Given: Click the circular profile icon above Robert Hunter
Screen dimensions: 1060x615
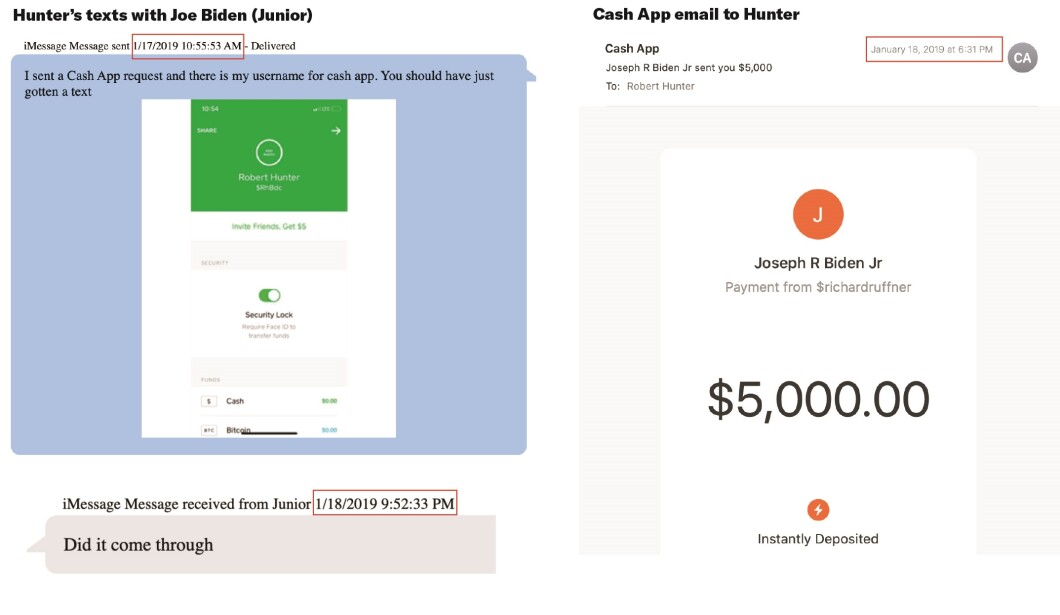Looking at the screenshot, I should pos(269,153).
